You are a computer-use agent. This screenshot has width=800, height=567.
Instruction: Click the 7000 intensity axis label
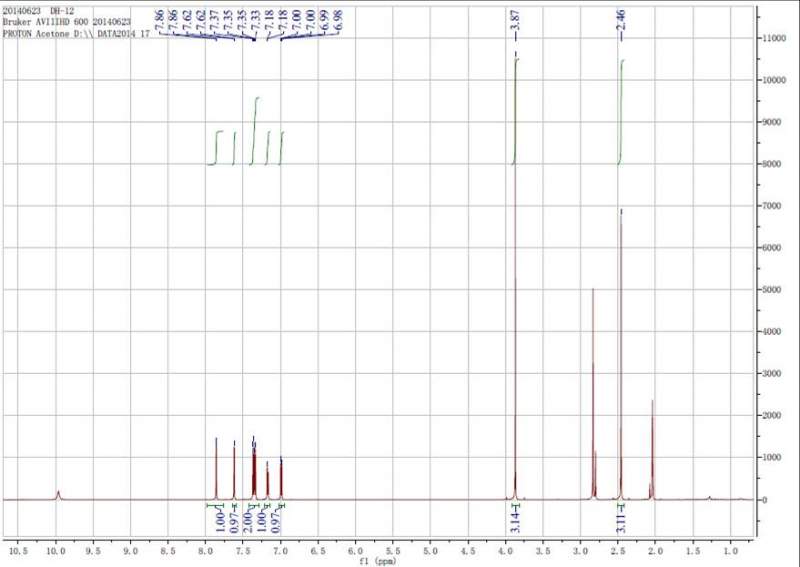click(x=772, y=206)
